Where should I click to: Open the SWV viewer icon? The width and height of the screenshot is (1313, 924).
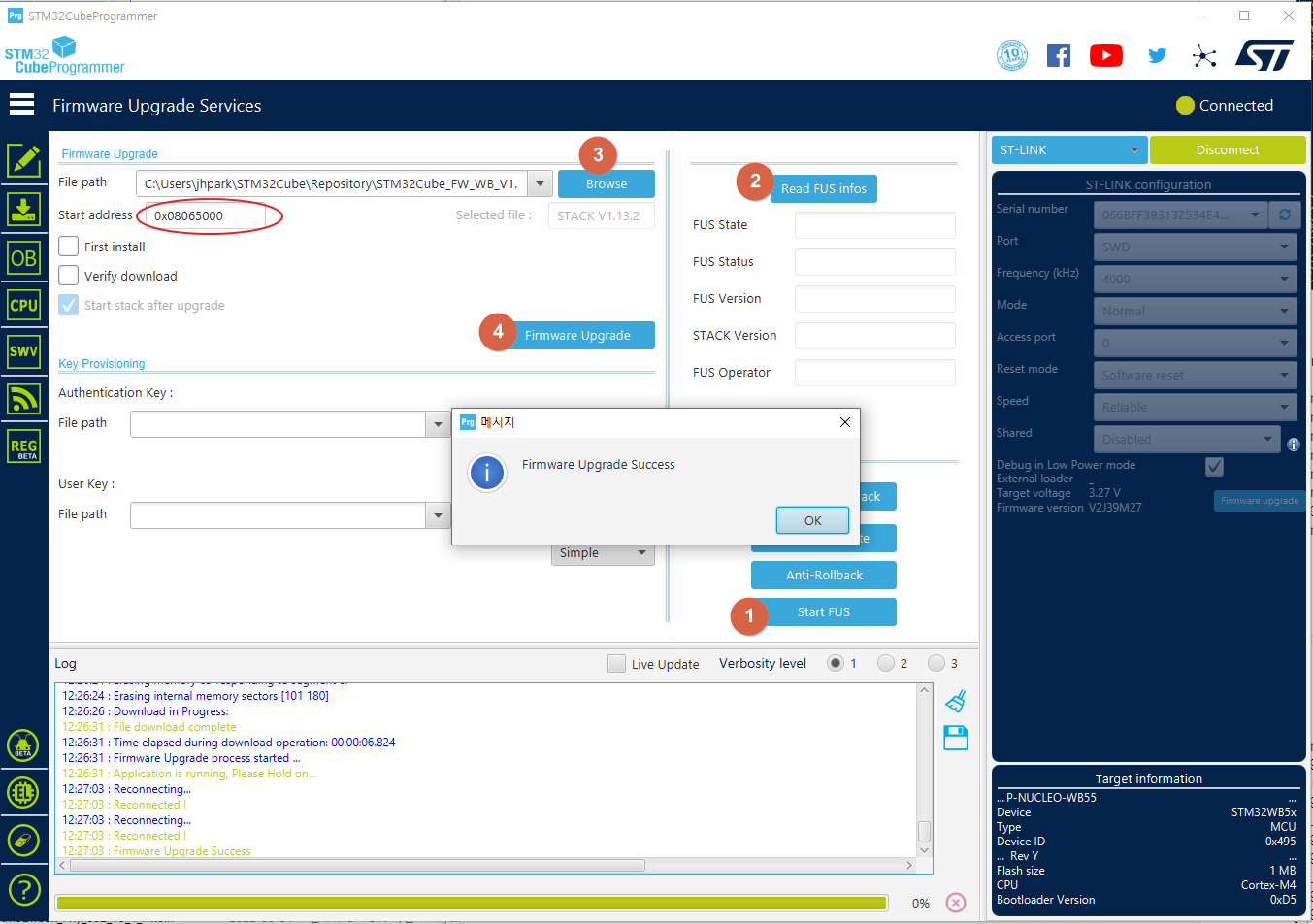tap(23, 351)
